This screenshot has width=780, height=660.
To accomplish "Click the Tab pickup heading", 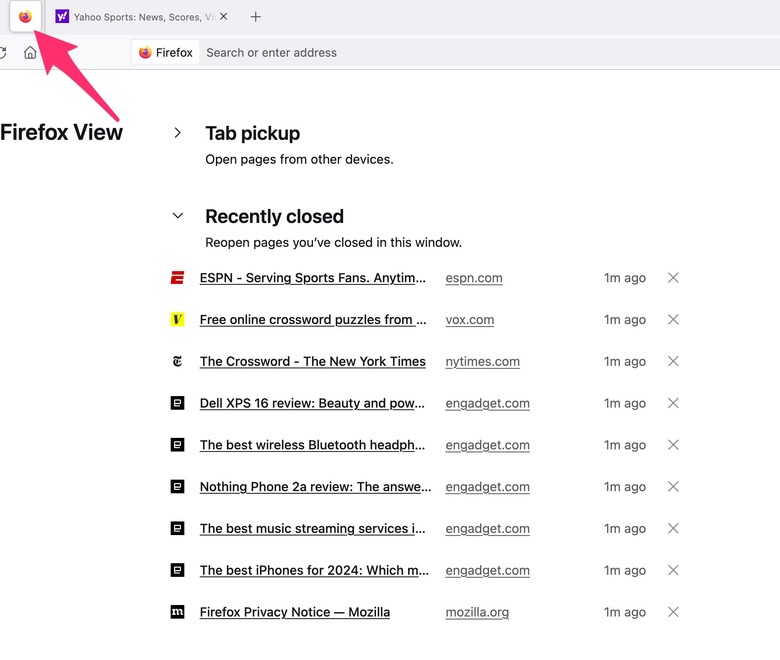I will [x=253, y=133].
